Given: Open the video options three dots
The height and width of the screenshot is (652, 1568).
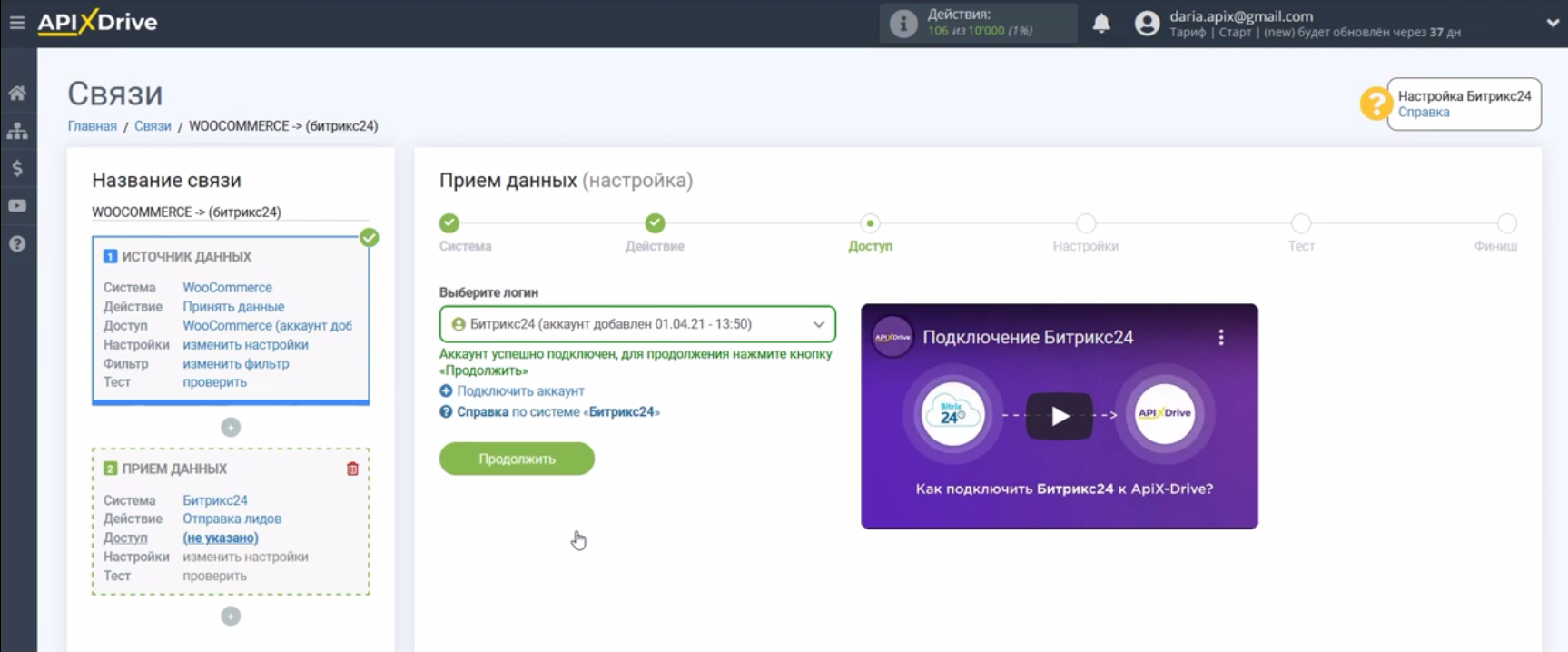Looking at the screenshot, I should [x=1221, y=338].
